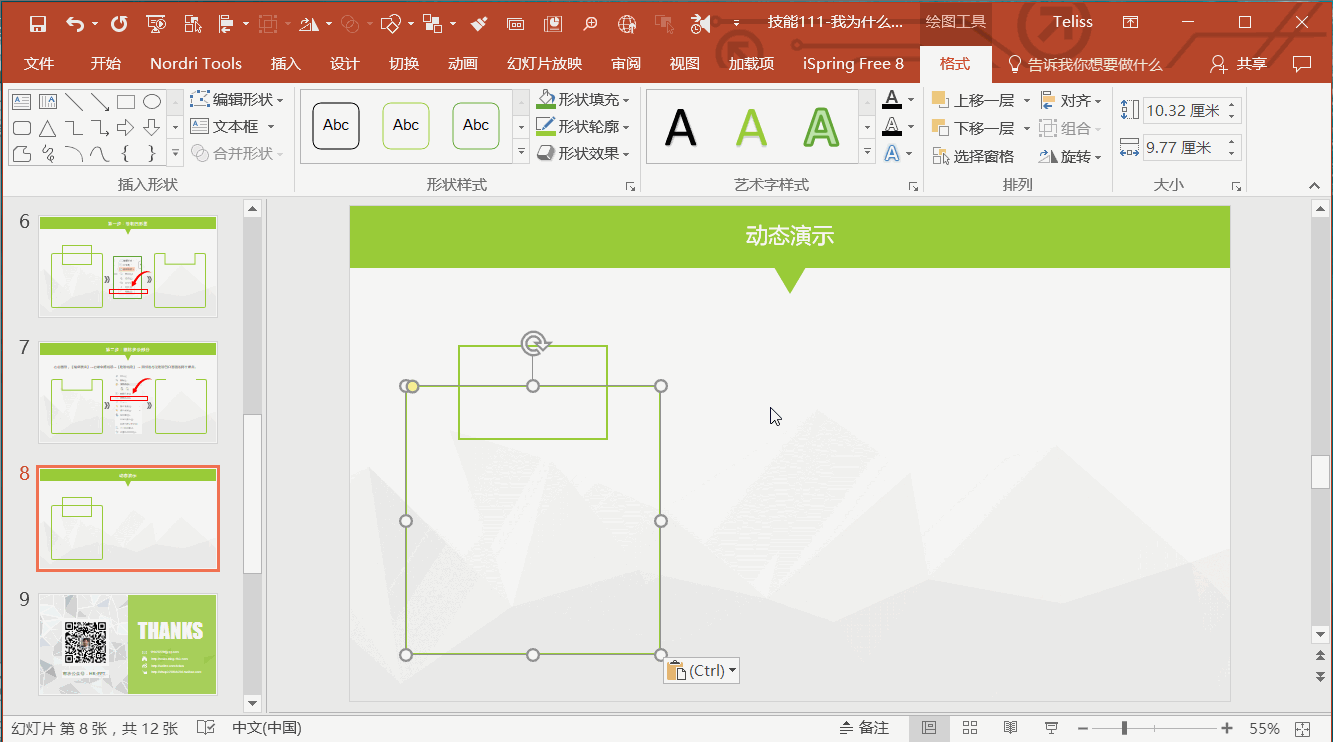Click the Teliss account name
1333x742 pixels.
tap(1073, 22)
